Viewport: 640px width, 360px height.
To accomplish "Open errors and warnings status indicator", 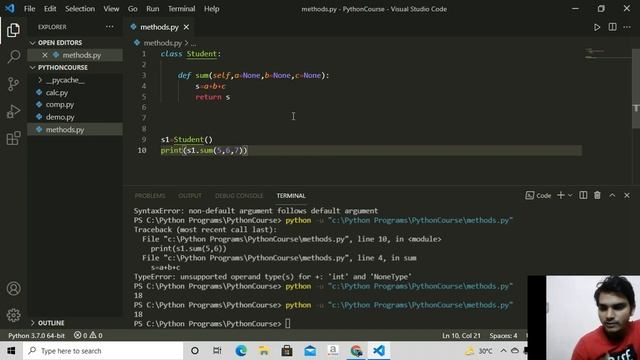I will click(88, 336).
